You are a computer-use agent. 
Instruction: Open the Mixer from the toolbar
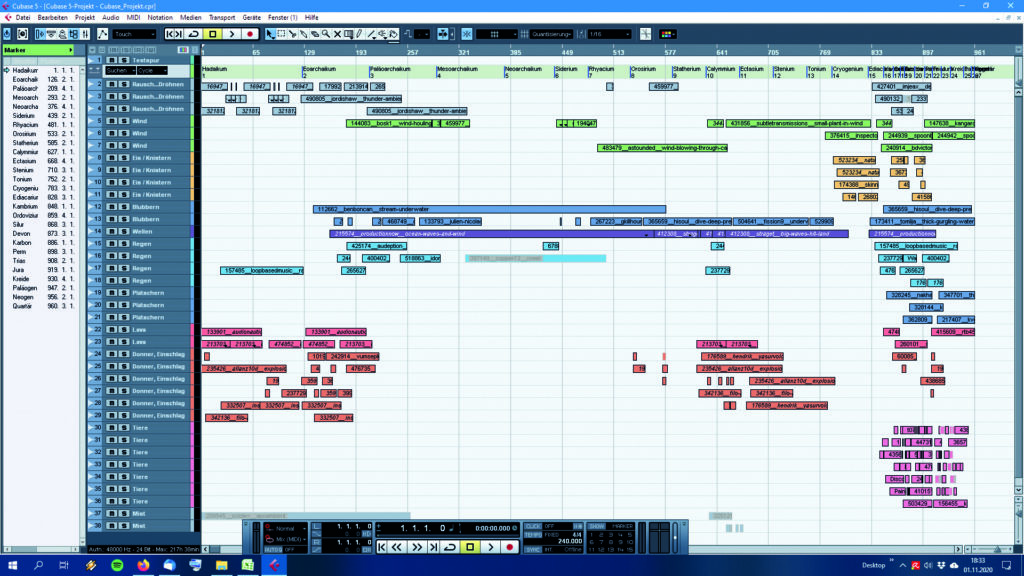[x=85, y=34]
